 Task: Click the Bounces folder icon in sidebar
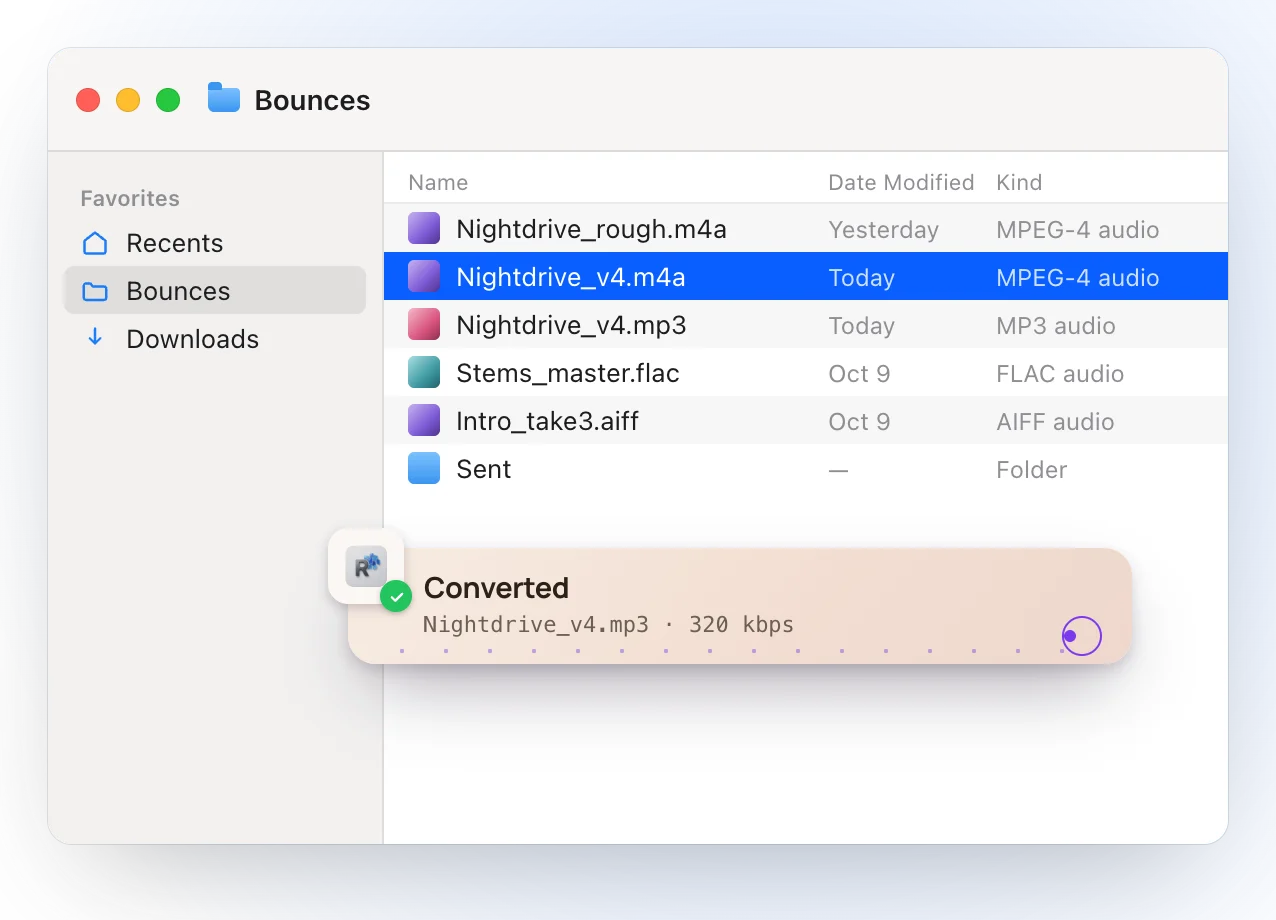(x=95, y=291)
